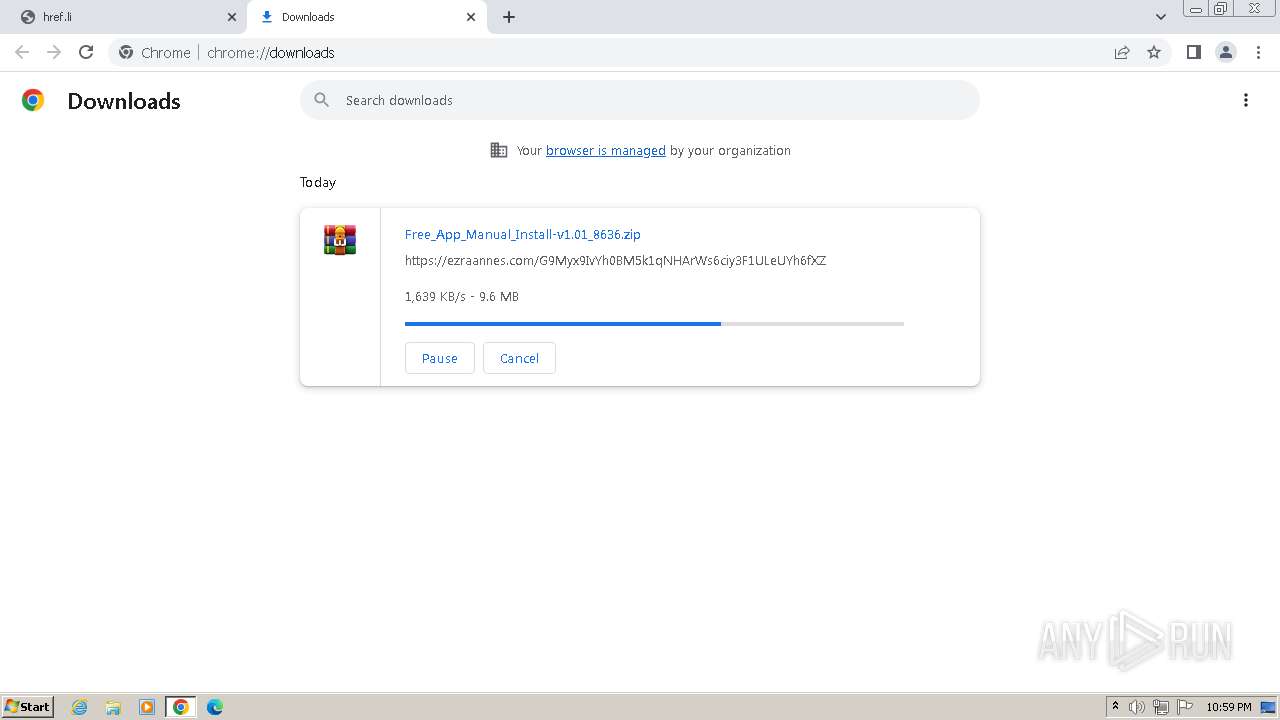Open the network tray icon
Viewport: 1280px width, 720px height.
point(1161,707)
